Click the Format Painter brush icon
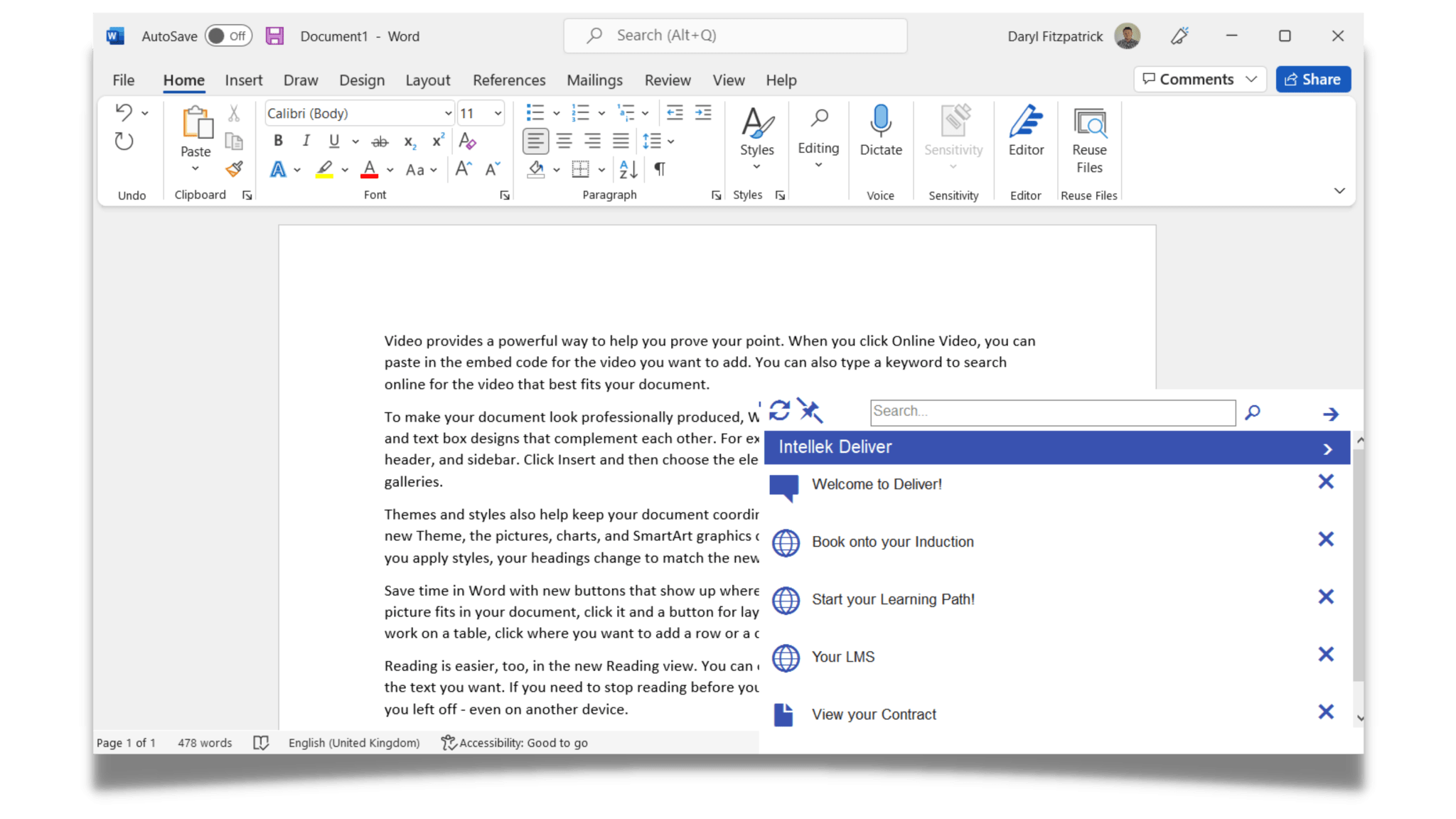 [234, 169]
